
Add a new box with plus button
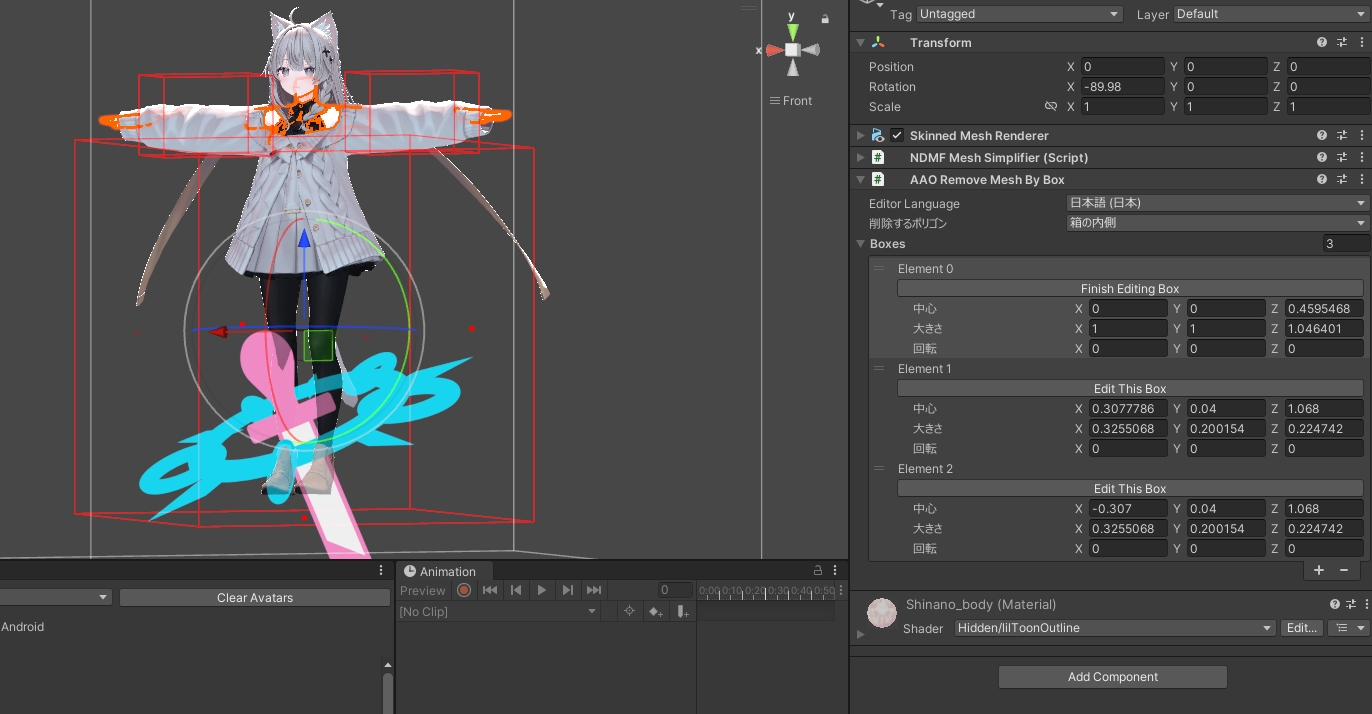tap(1319, 569)
